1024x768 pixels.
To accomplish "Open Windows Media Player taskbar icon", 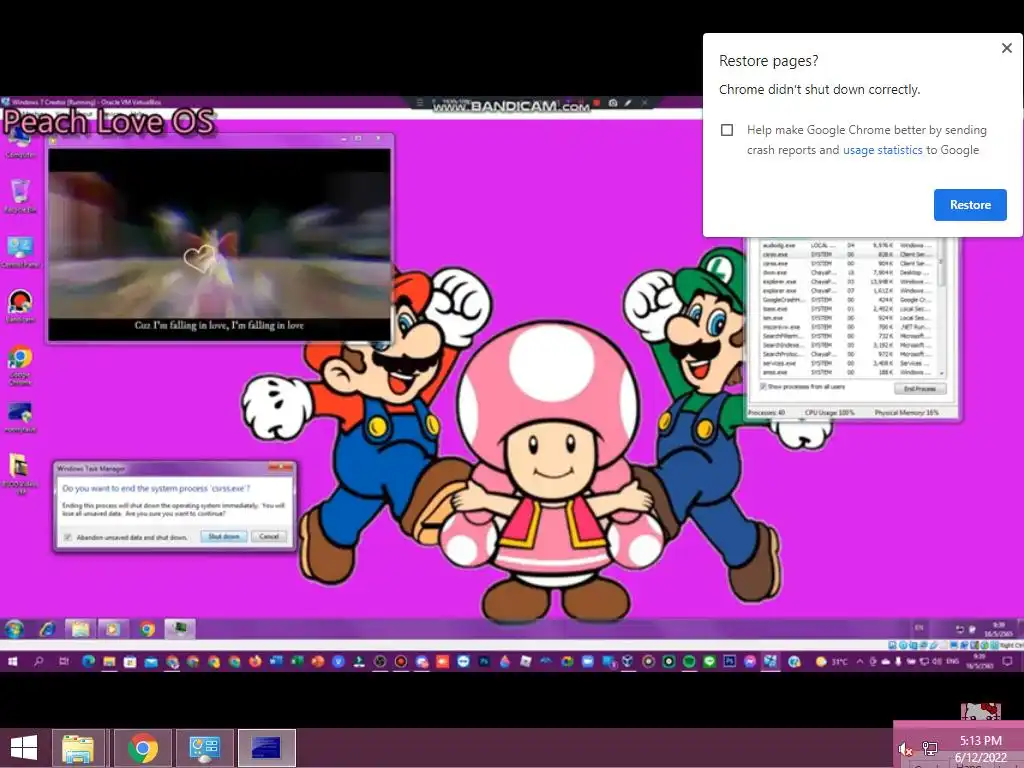I will [x=112, y=629].
